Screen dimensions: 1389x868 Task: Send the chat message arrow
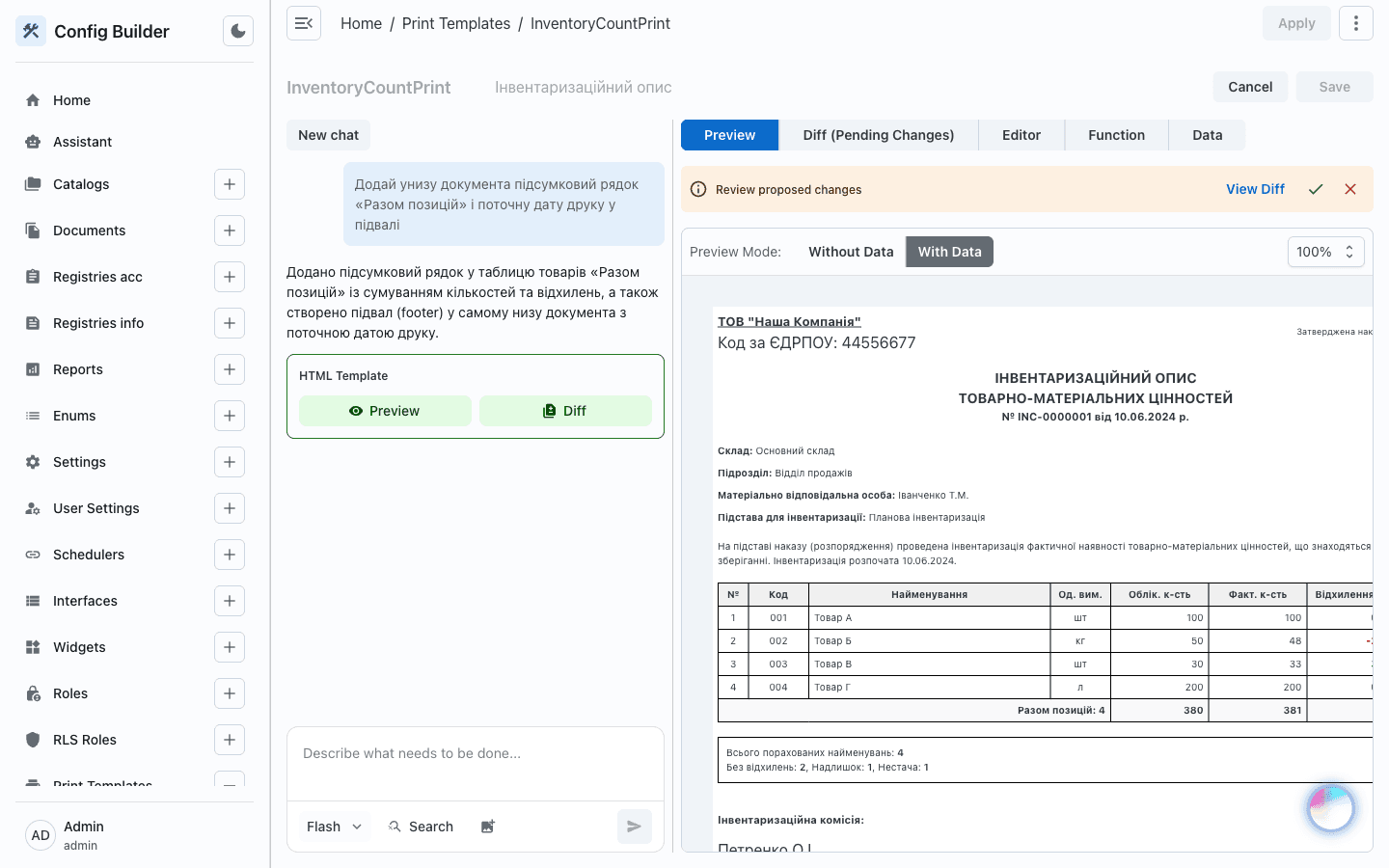[635, 827]
